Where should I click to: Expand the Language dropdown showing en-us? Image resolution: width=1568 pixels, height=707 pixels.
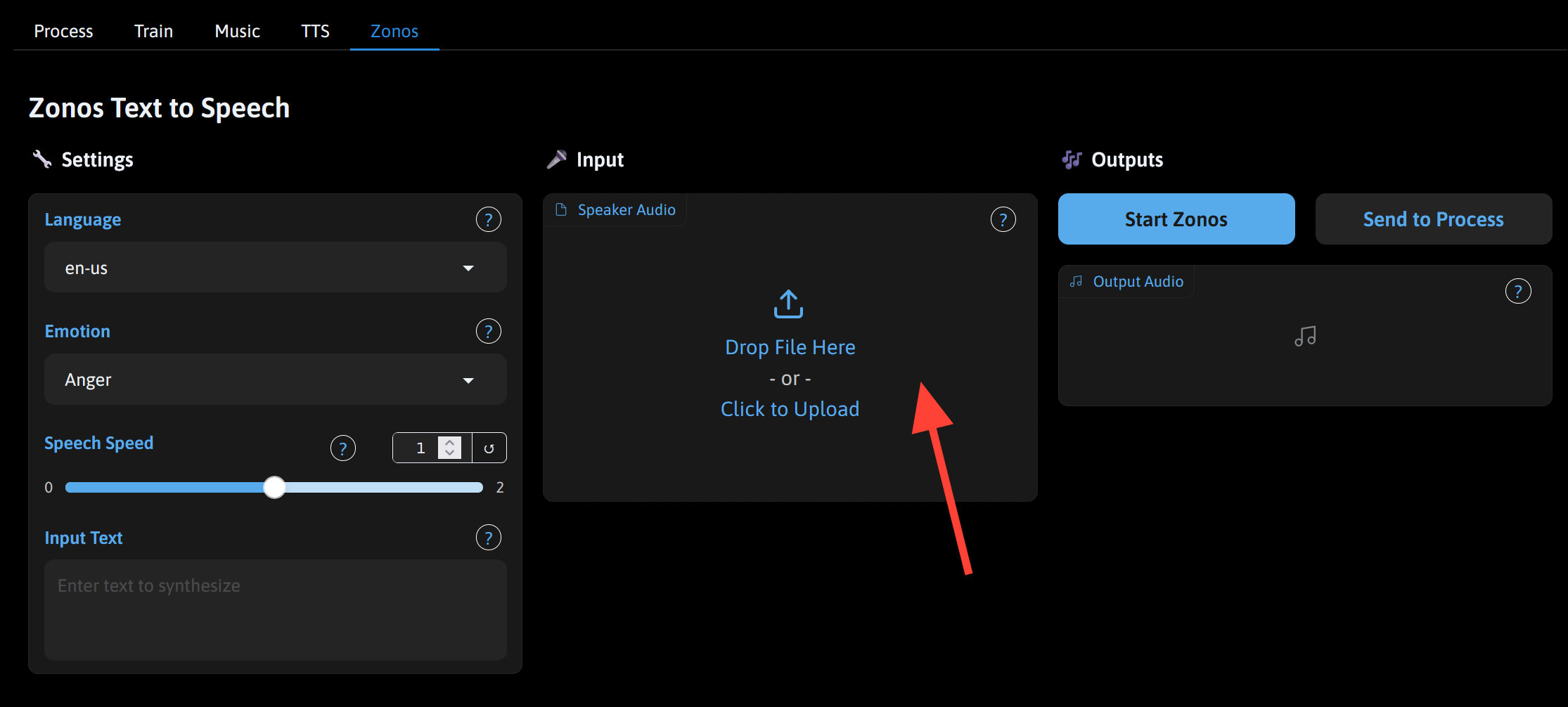pyautogui.click(x=276, y=268)
